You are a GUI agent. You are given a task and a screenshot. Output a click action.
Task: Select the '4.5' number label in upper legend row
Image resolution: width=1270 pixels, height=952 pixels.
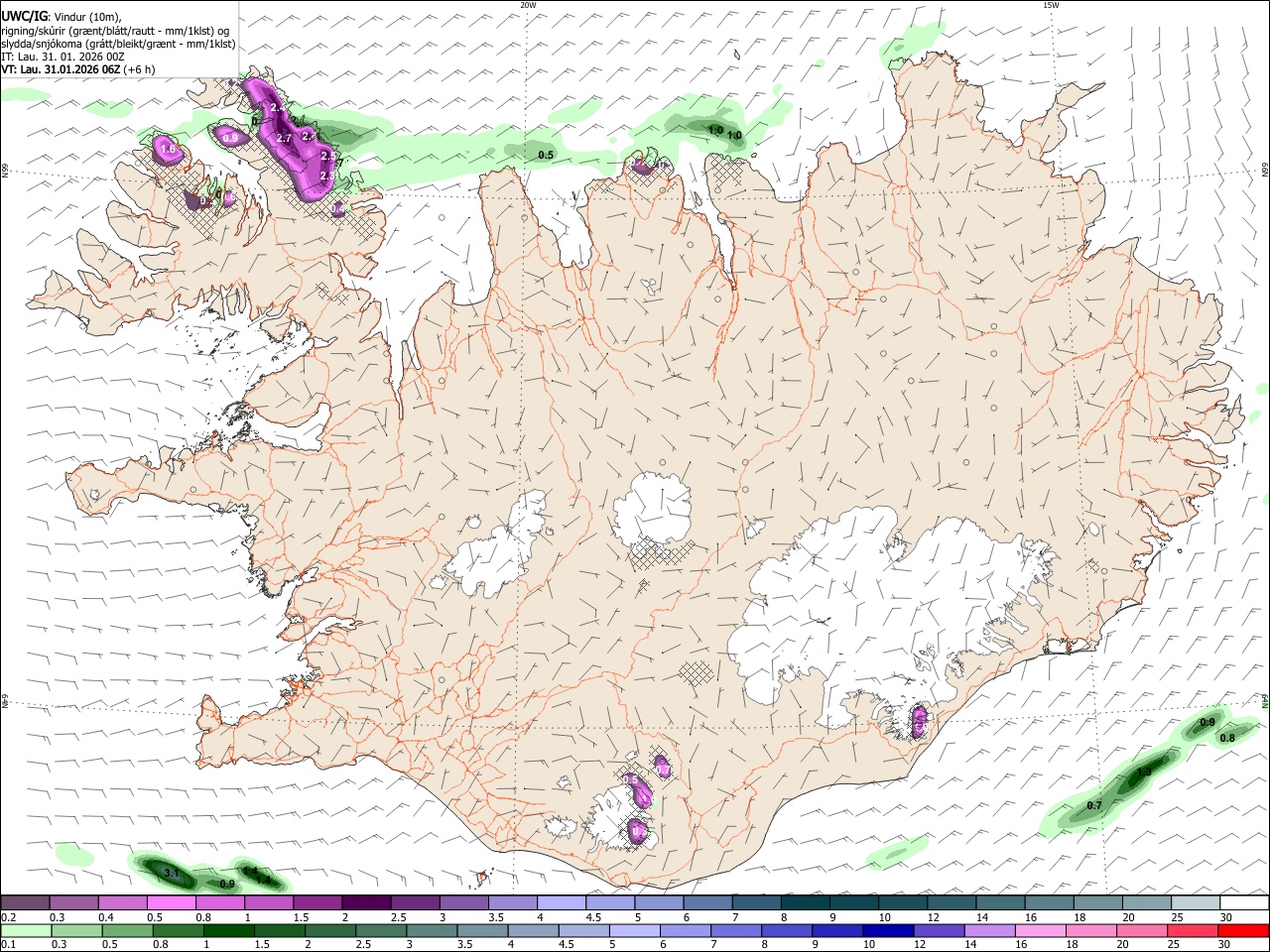click(593, 917)
